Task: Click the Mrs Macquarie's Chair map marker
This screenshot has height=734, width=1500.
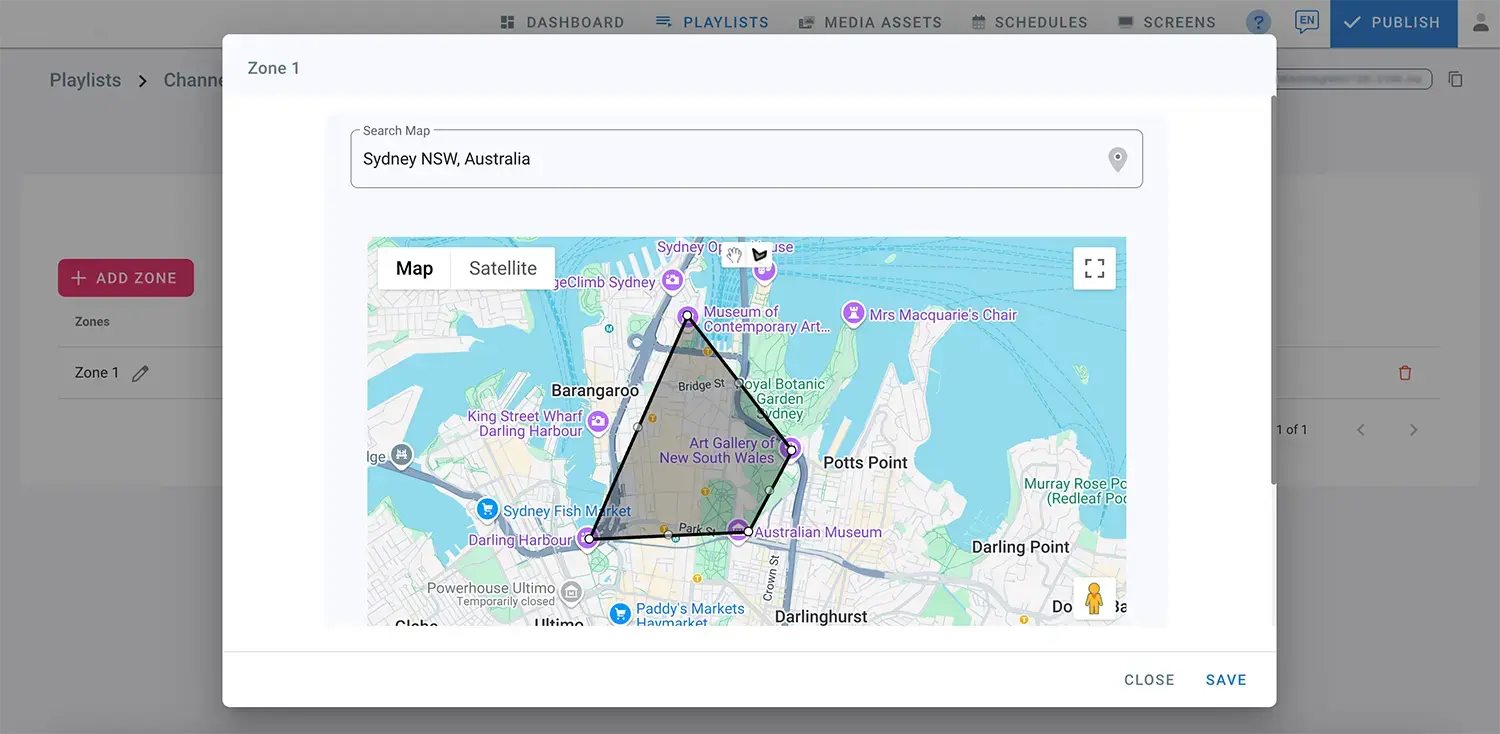Action: (x=853, y=314)
